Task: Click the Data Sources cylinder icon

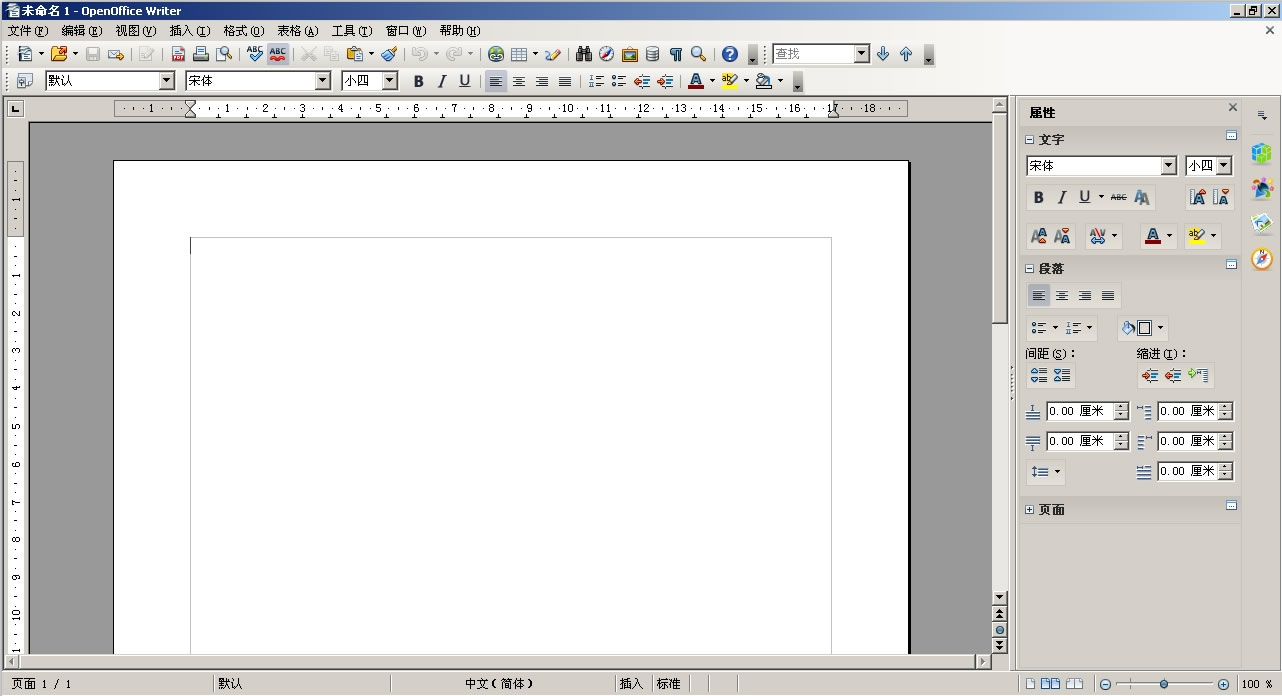Action: pos(652,54)
